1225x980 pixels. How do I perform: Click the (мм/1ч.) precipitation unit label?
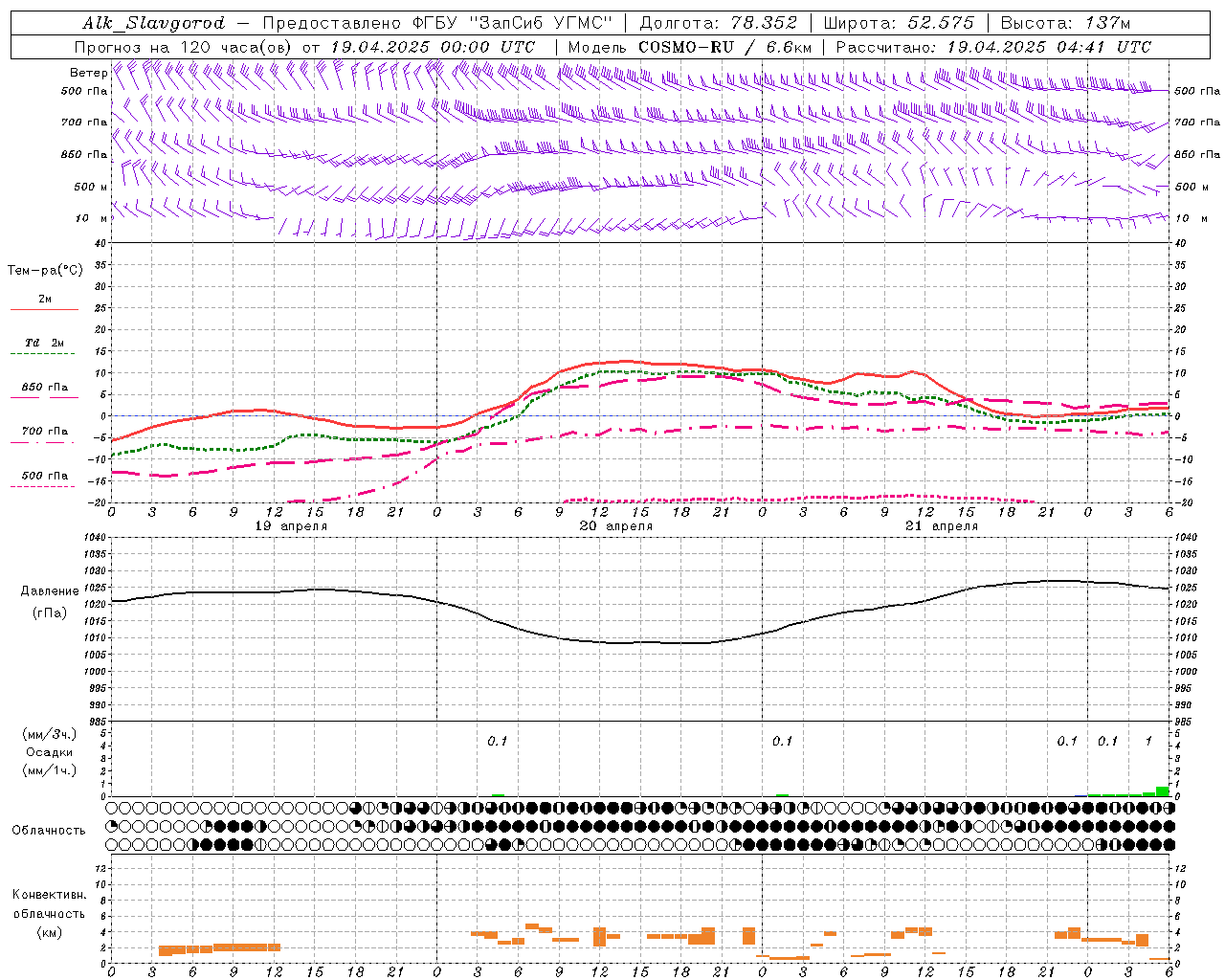[x=50, y=770]
